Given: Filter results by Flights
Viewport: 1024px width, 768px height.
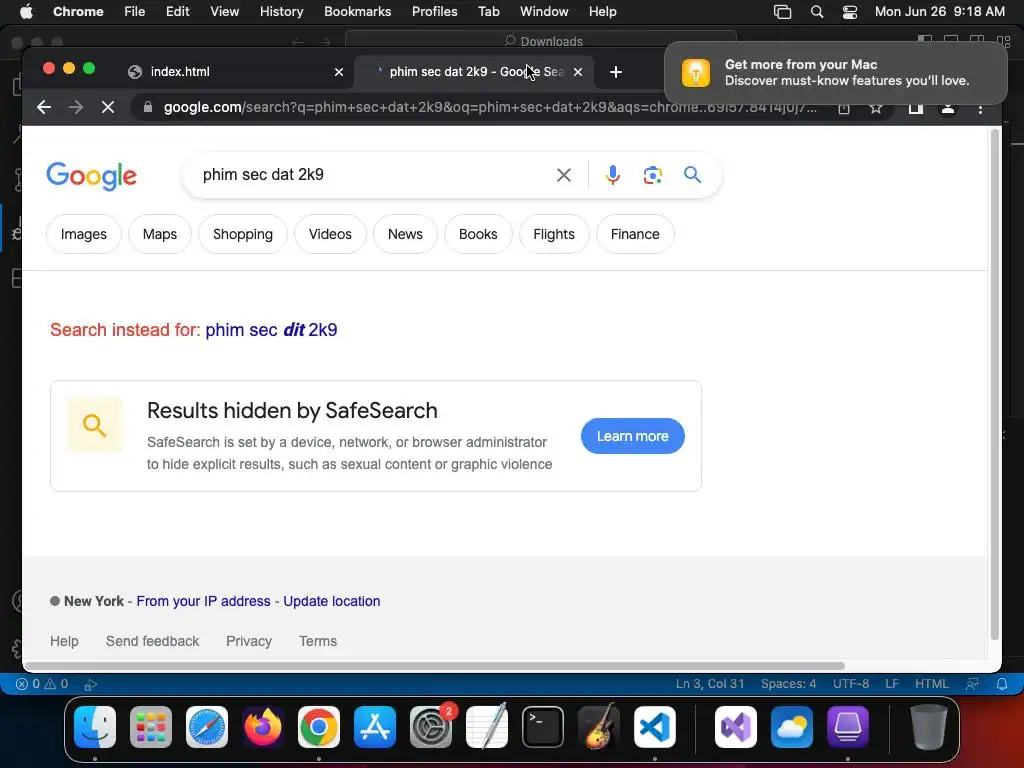Looking at the screenshot, I should coord(554,234).
